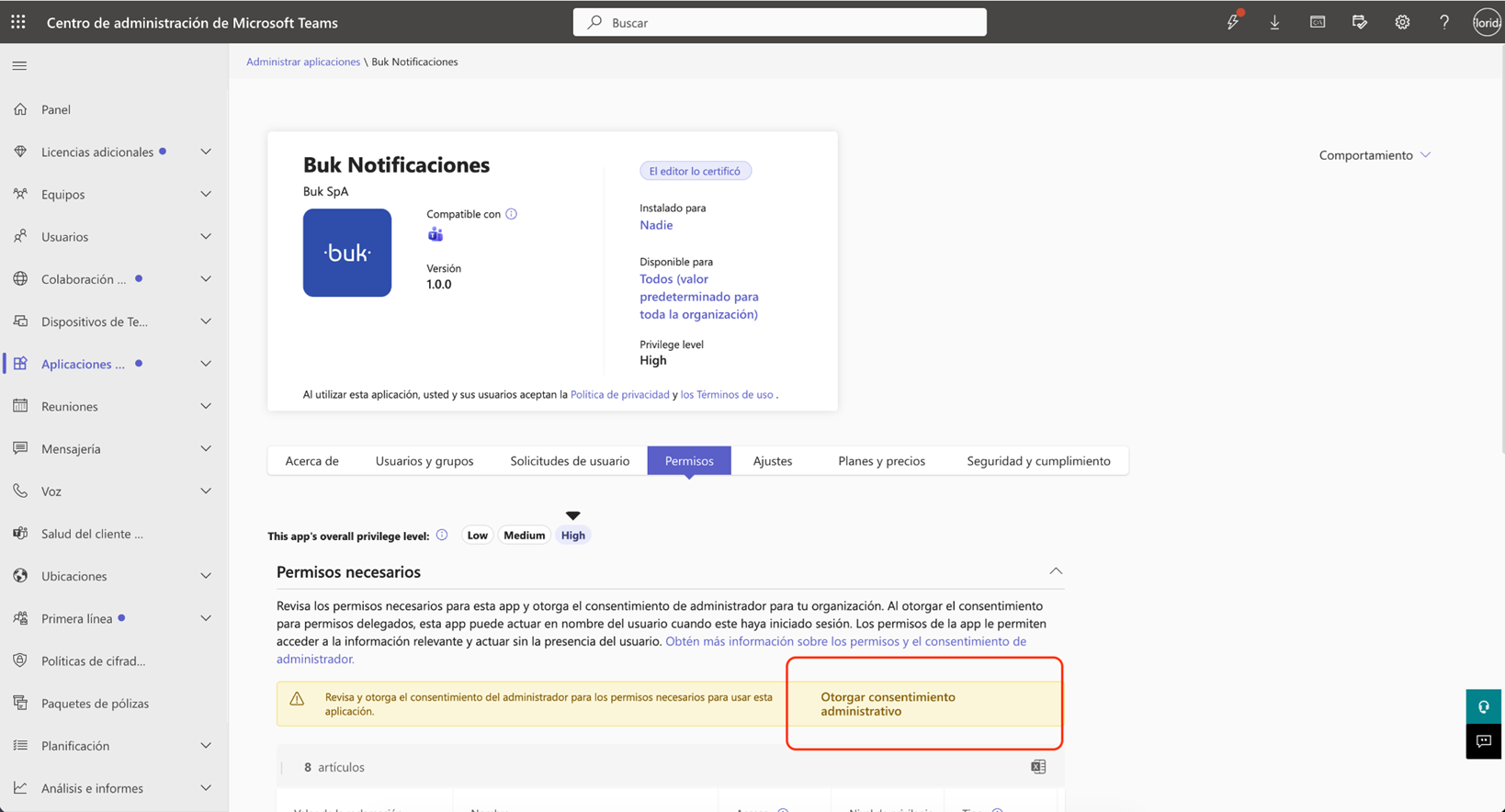Expand the Reuniones section chevron

tap(206, 406)
